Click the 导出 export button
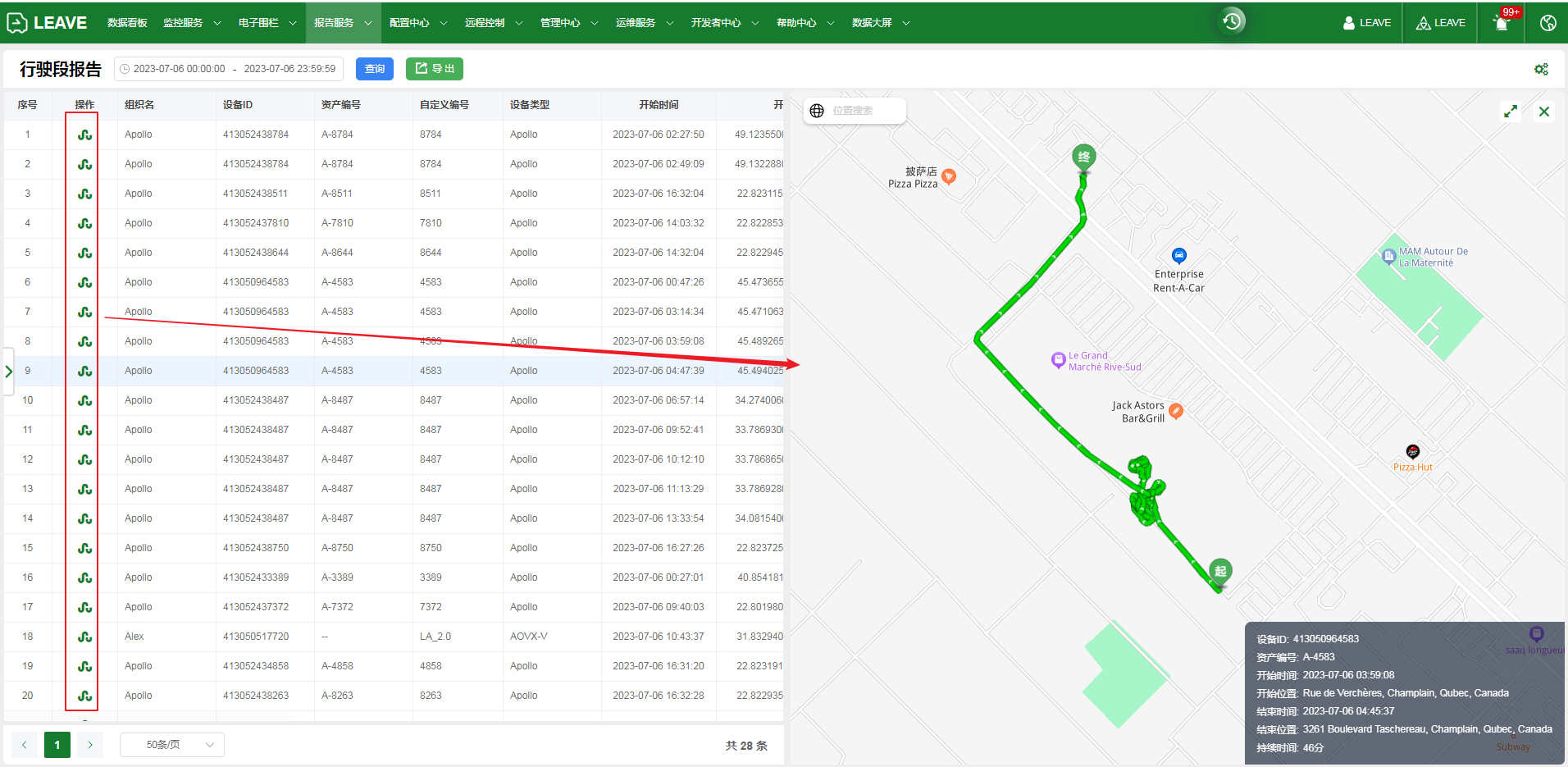1568x767 pixels. (x=435, y=69)
